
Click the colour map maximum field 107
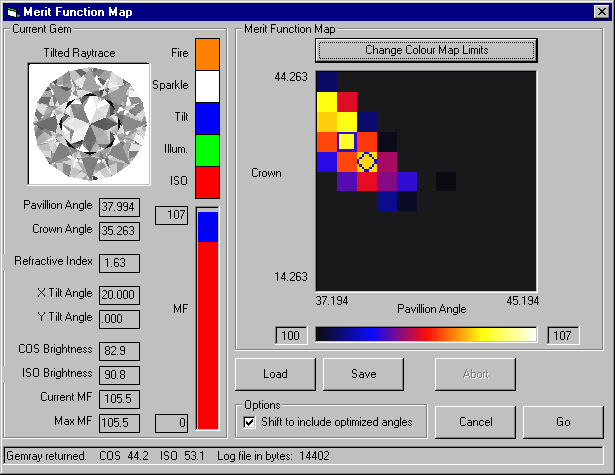(x=563, y=336)
